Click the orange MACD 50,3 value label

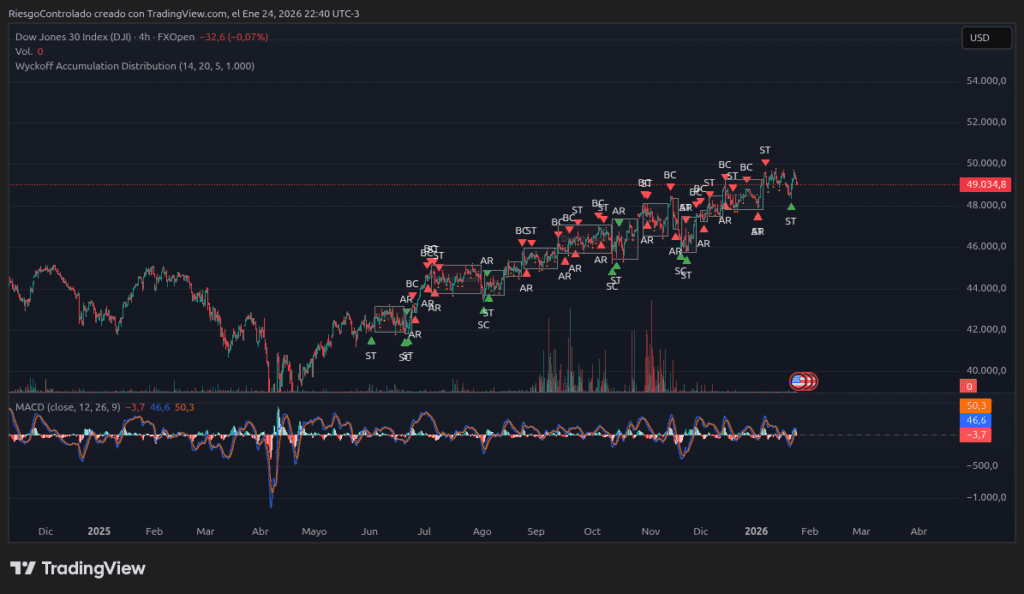coord(976,406)
